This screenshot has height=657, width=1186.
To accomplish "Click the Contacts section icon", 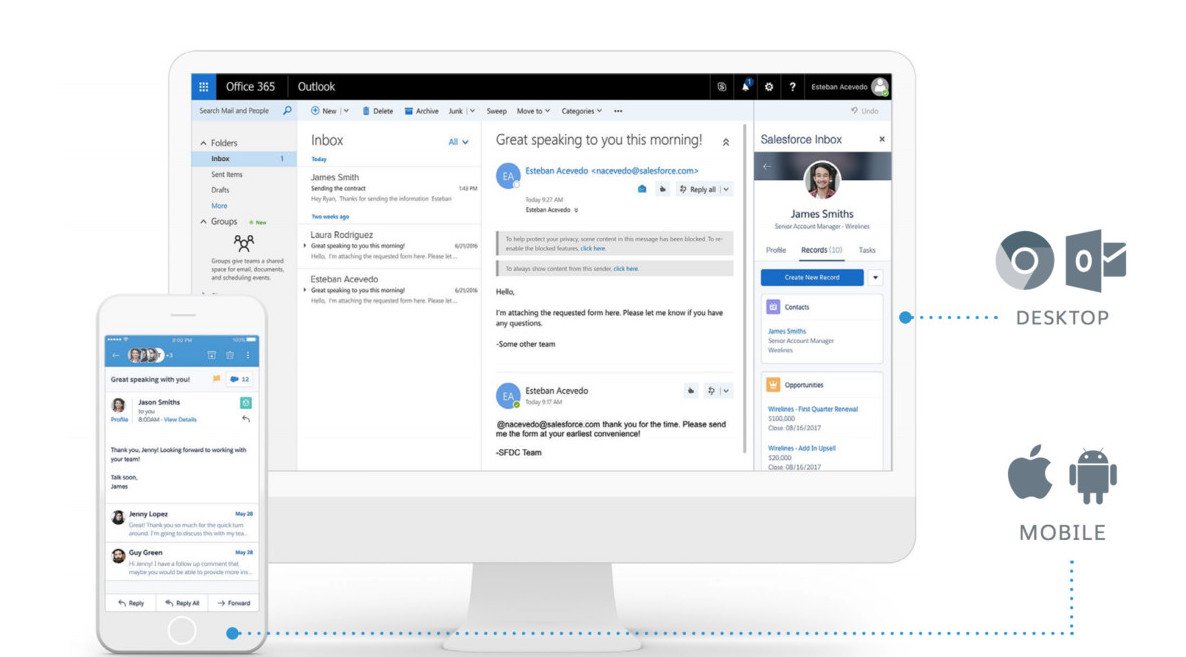I will (x=773, y=307).
